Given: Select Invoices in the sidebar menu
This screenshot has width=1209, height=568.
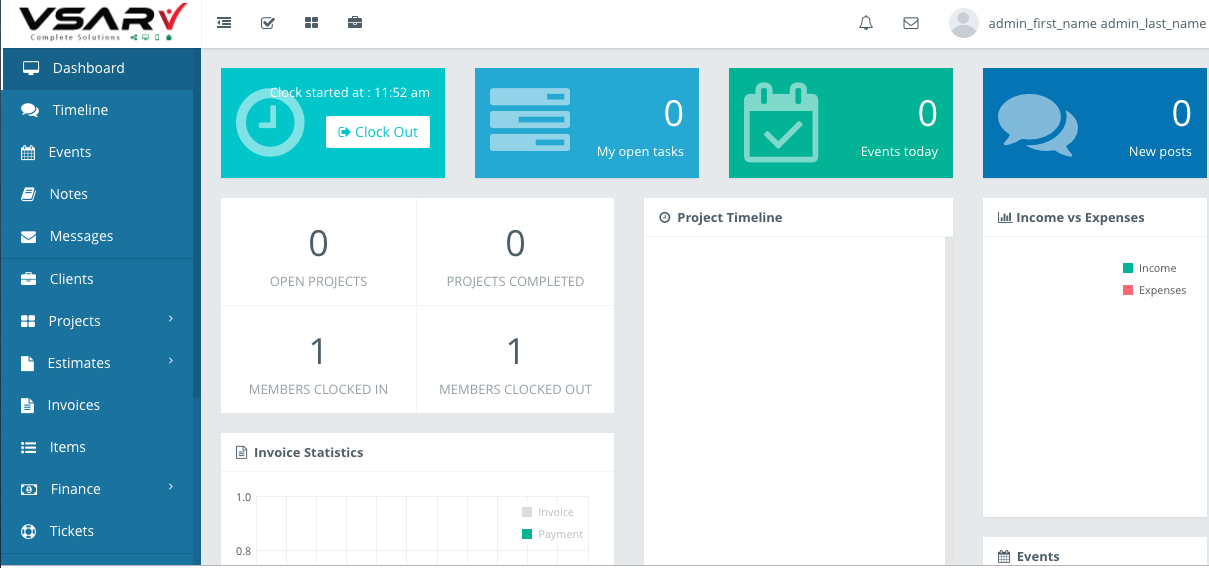Looking at the screenshot, I should [x=74, y=405].
